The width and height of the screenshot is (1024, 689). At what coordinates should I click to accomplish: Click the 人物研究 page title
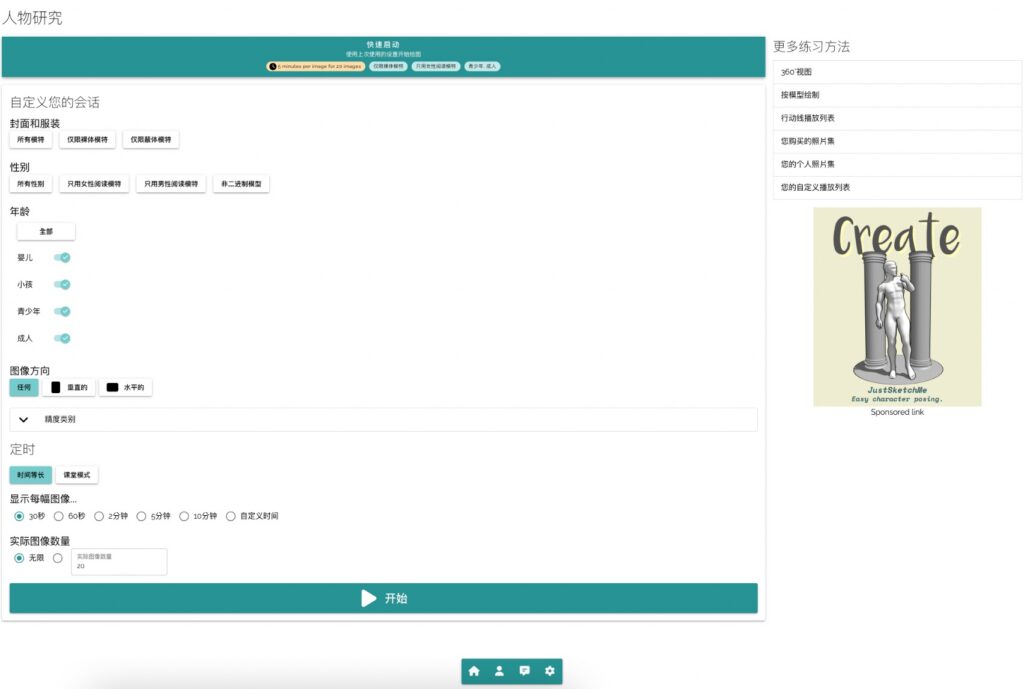coord(33,18)
